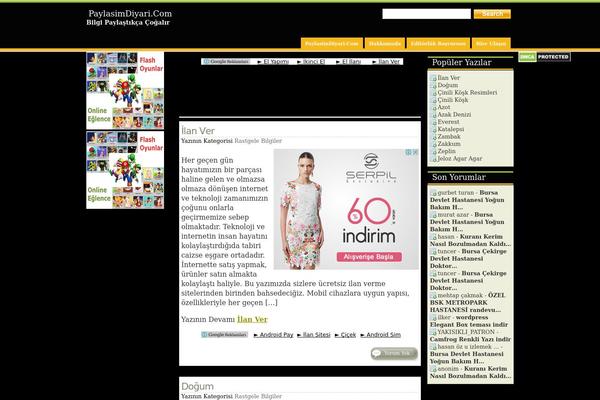Viewport: 600px width, 400px height.
Task: Open the Hakkımızda navigation tab
Action: tap(385, 44)
